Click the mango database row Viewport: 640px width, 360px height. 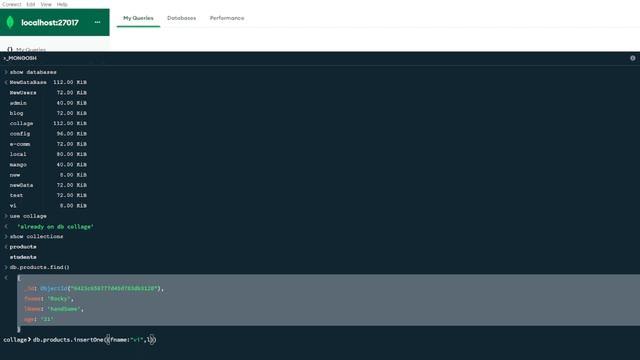pyautogui.click(x=48, y=164)
